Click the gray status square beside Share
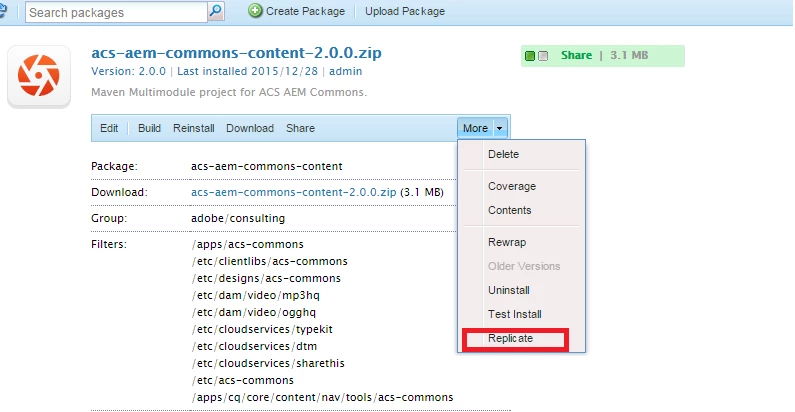795x412 pixels. 543,56
